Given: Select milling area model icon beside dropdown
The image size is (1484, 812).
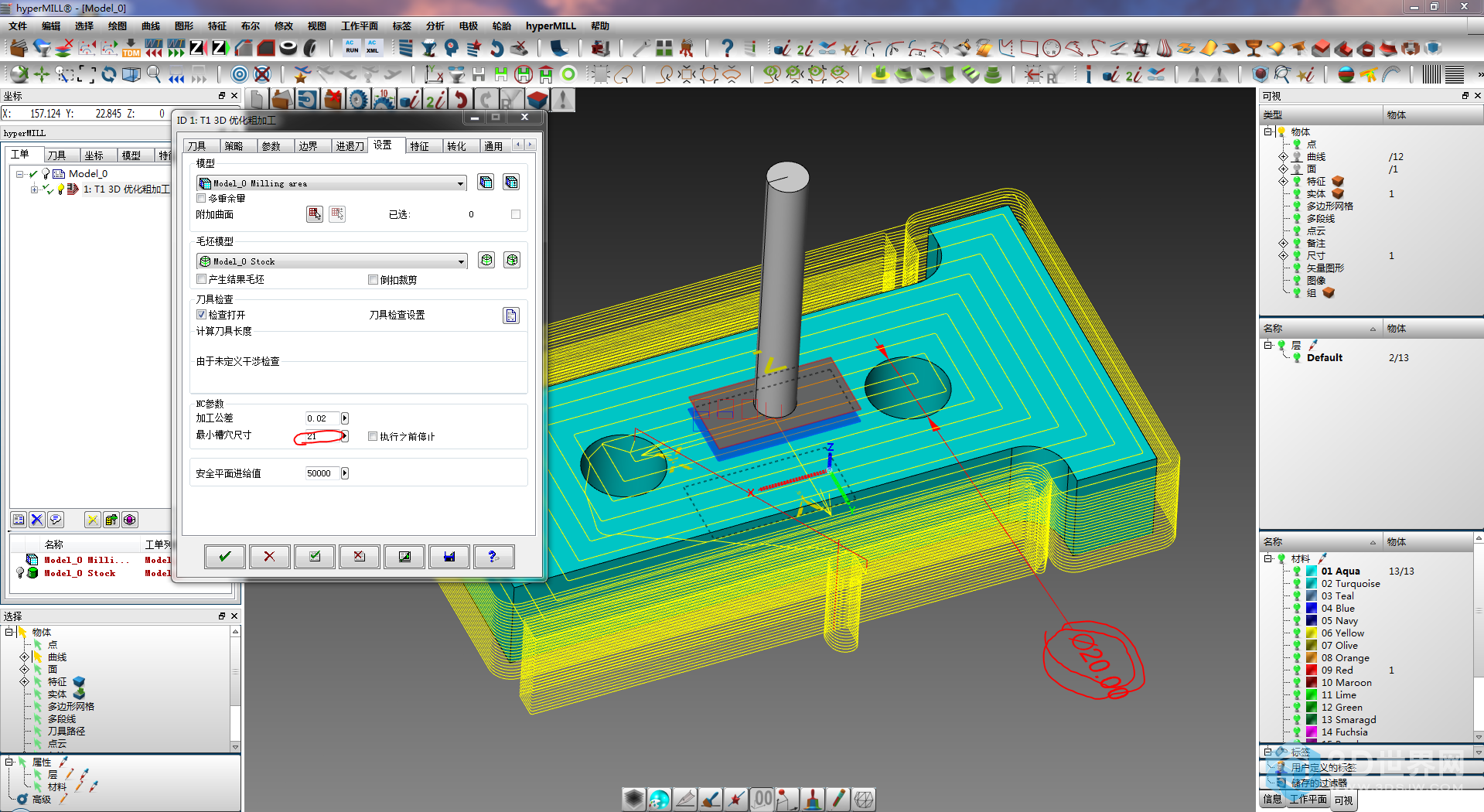Looking at the screenshot, I should point(486,183).
